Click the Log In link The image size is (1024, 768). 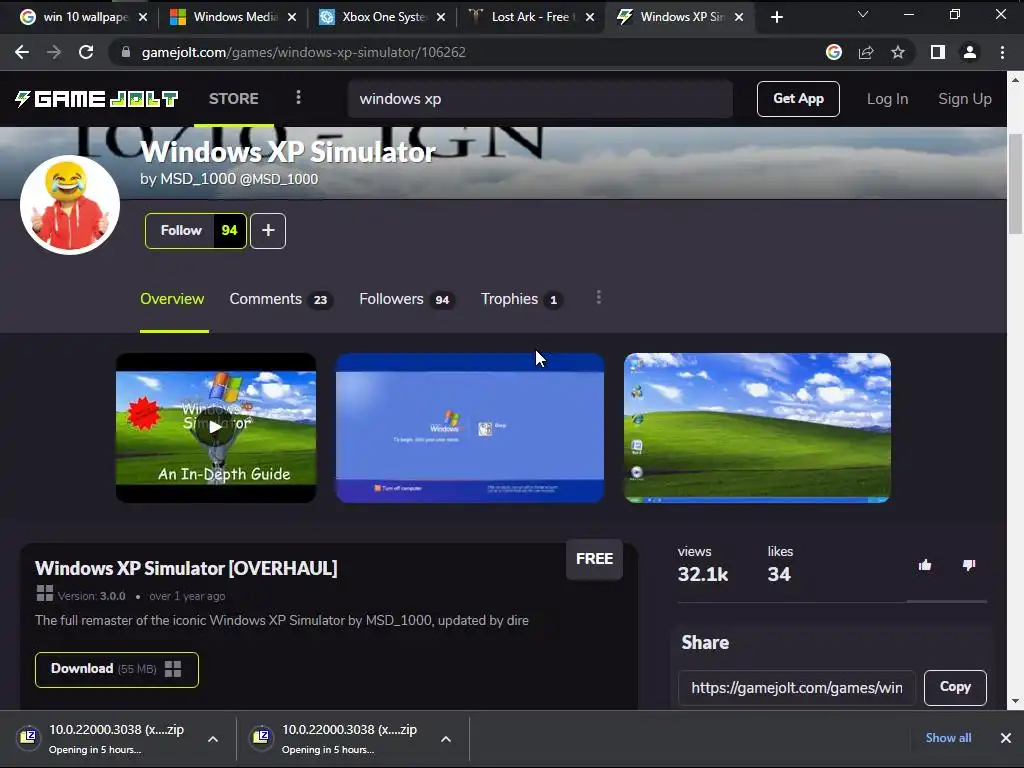click(888, 99)
